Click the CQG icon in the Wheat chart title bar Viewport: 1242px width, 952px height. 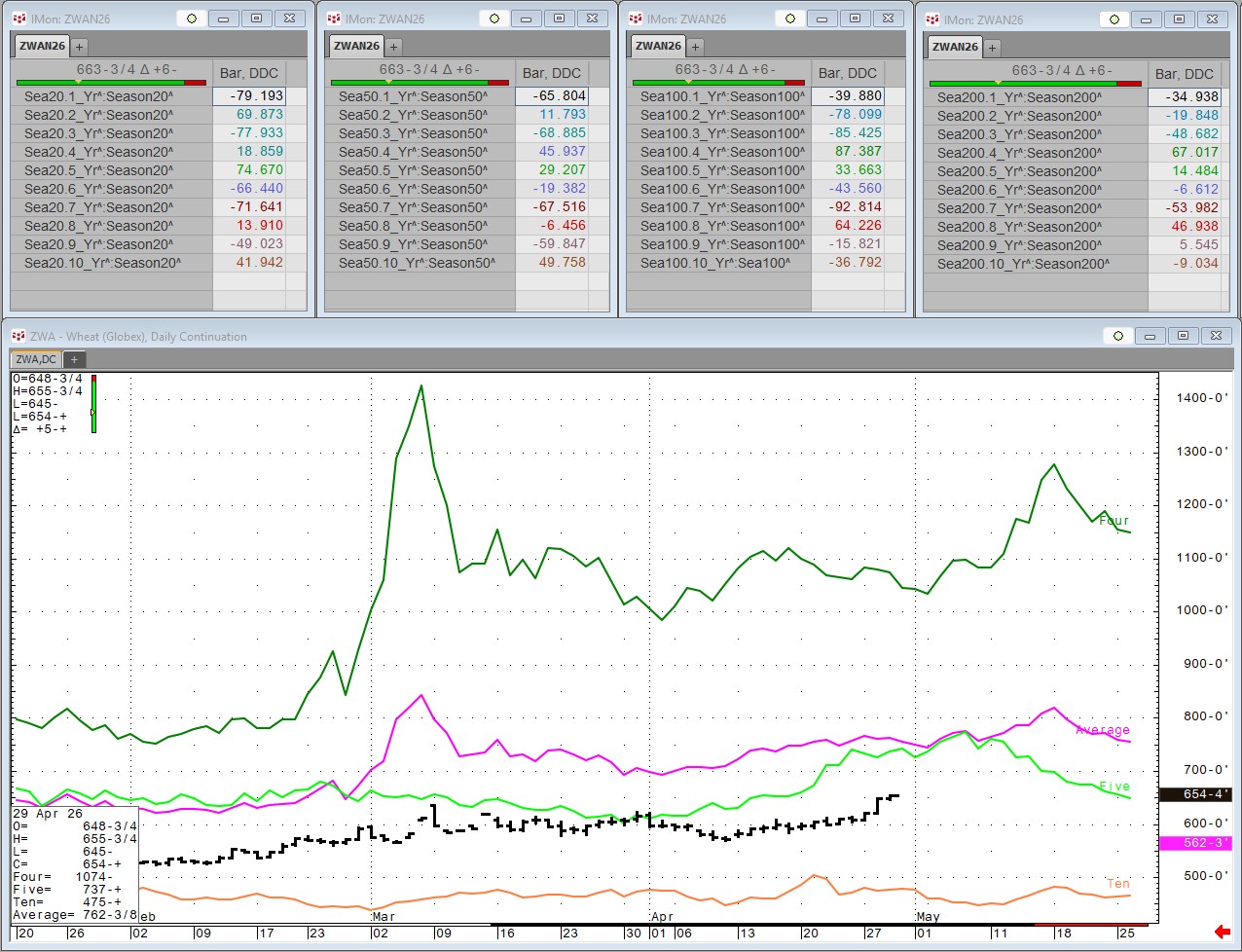point(18,336)
